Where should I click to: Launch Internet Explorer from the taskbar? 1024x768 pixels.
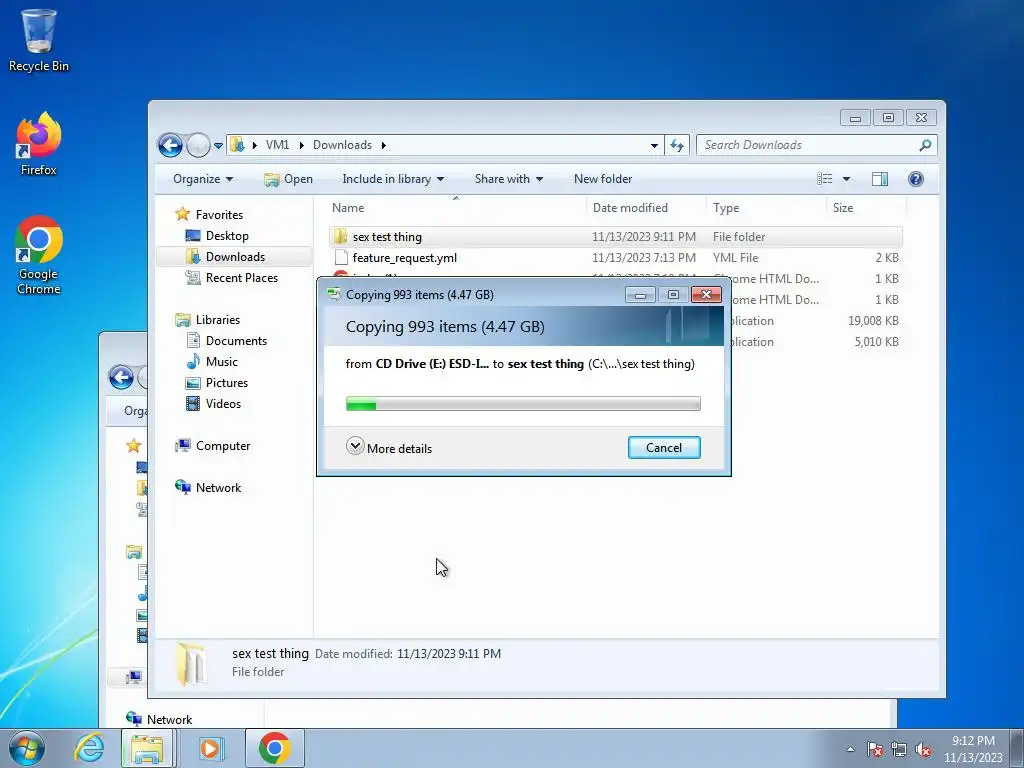click(x=89, y=748)
